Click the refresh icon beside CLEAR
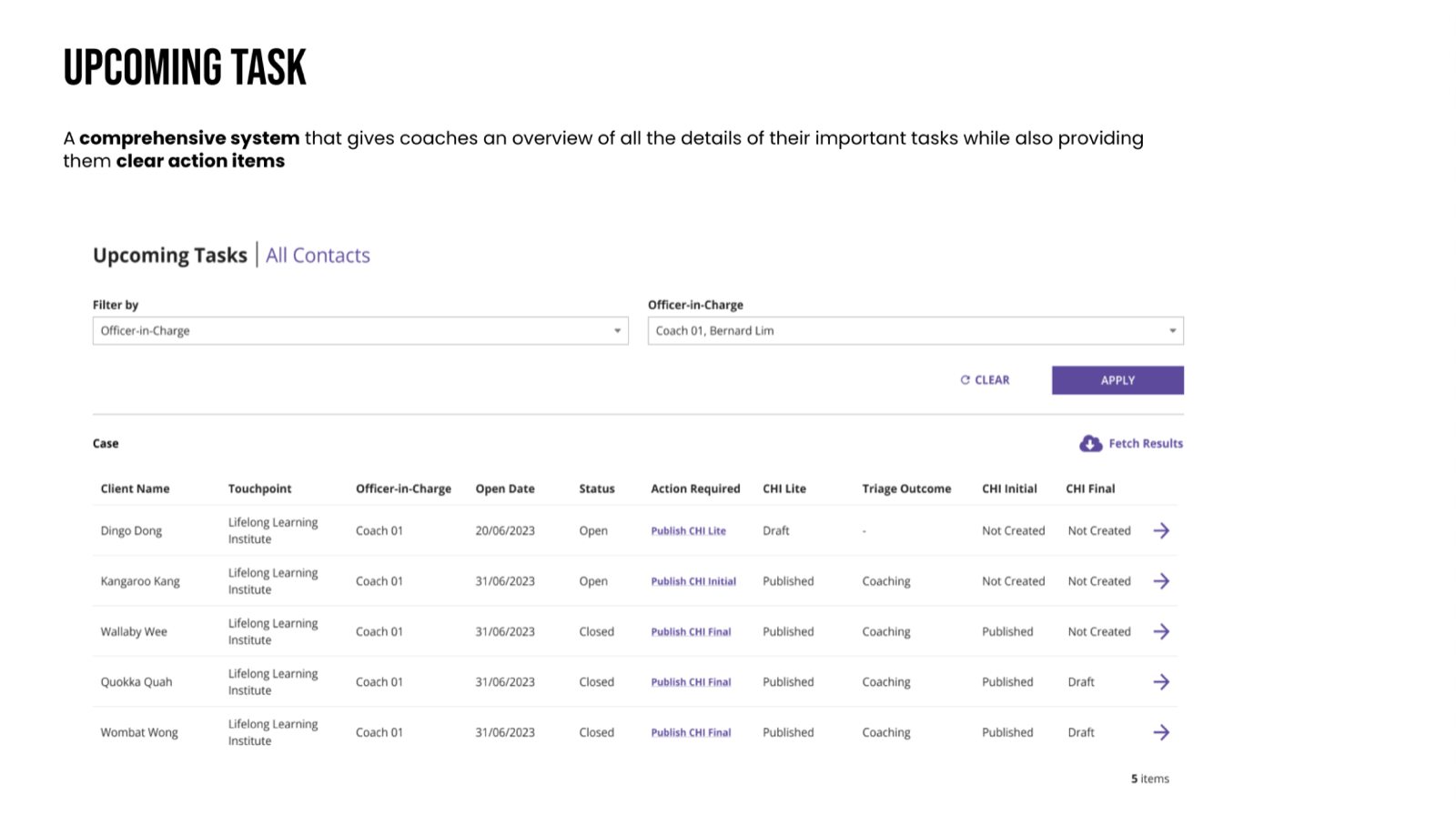 click(x=966, y=380)
